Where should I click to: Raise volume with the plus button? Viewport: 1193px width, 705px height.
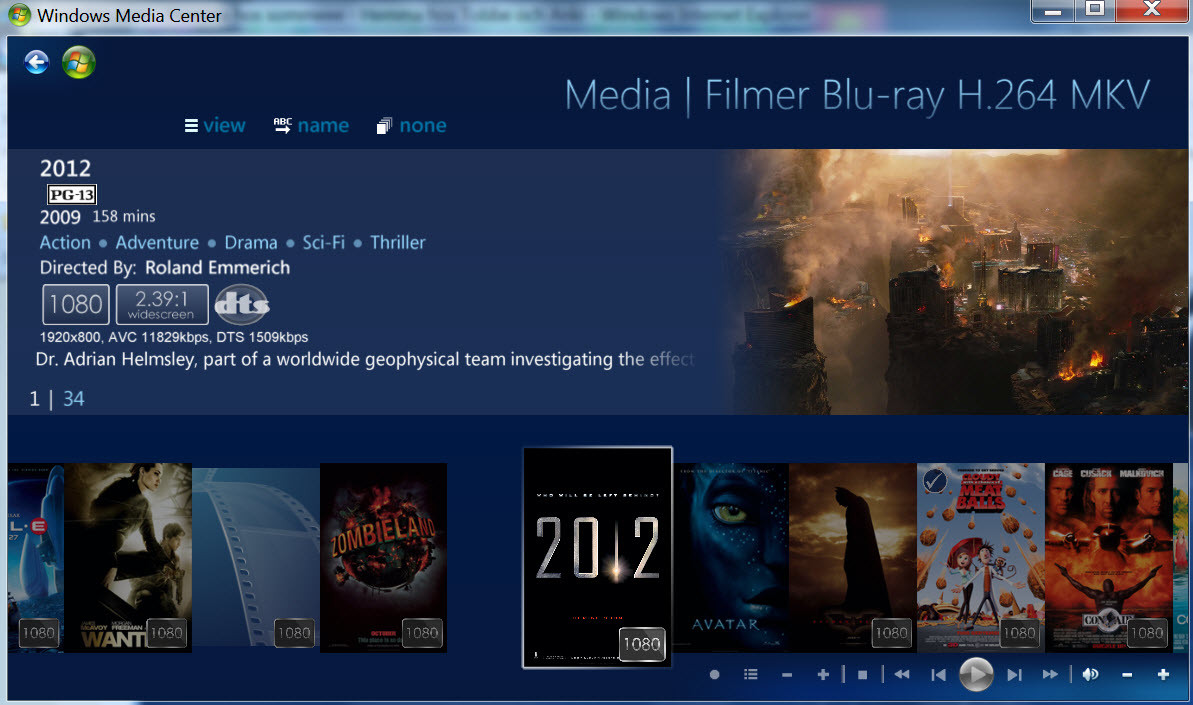tap(1163, 675)
